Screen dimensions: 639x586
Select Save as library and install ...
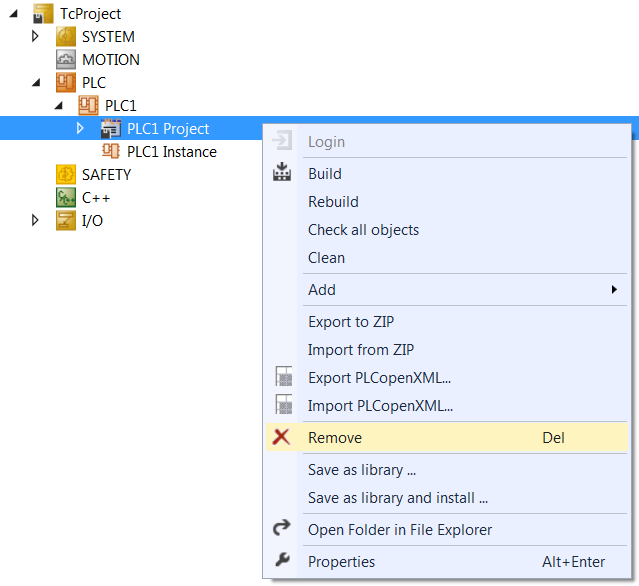(447, 498)
